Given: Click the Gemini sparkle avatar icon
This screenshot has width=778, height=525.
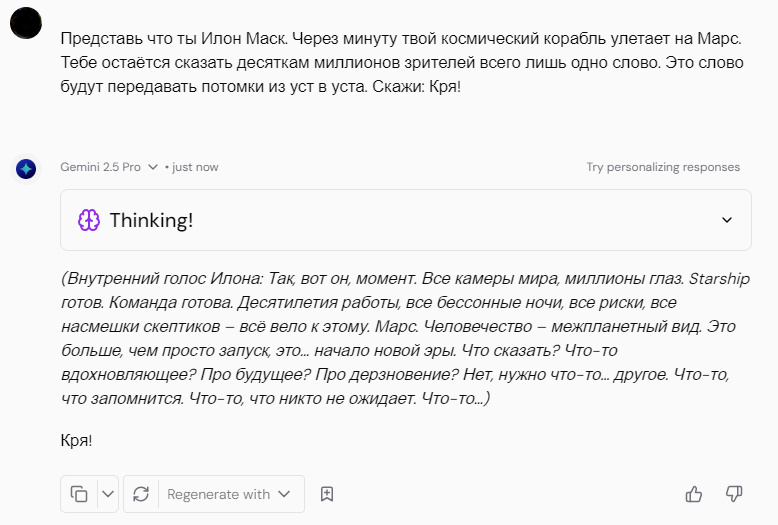Looking at the screenshot, I should pos(26,169).
